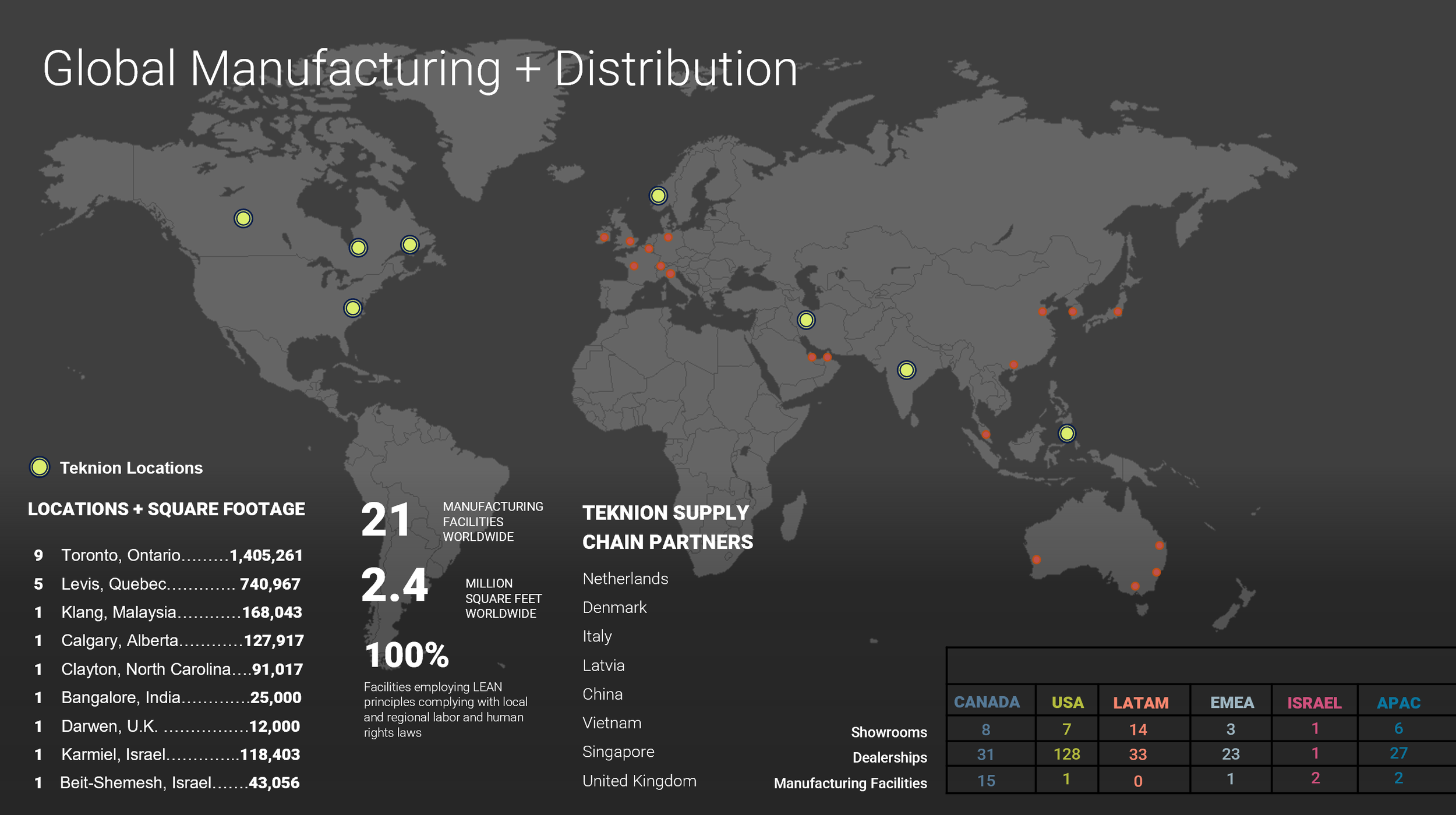Image resolution: width=1456 pixels, height=815 pixels.
Task: Click United Kingdom in supply chain partners
Action: [639, 781]
